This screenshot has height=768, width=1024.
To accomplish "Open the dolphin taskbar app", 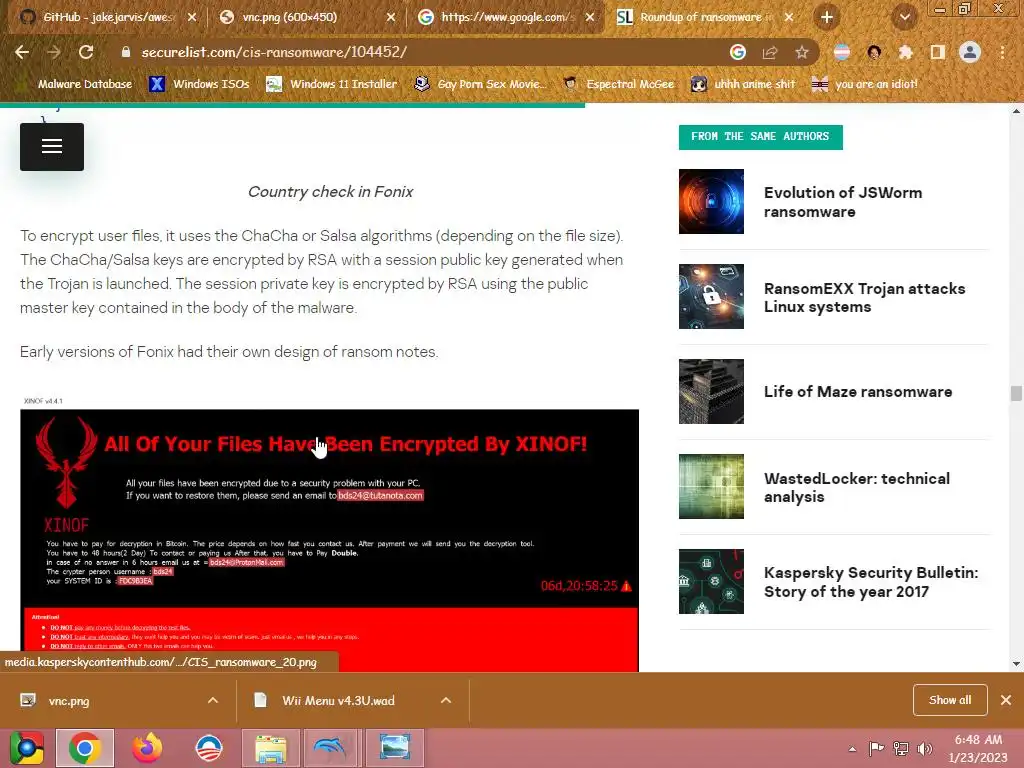I will (332, 748).
